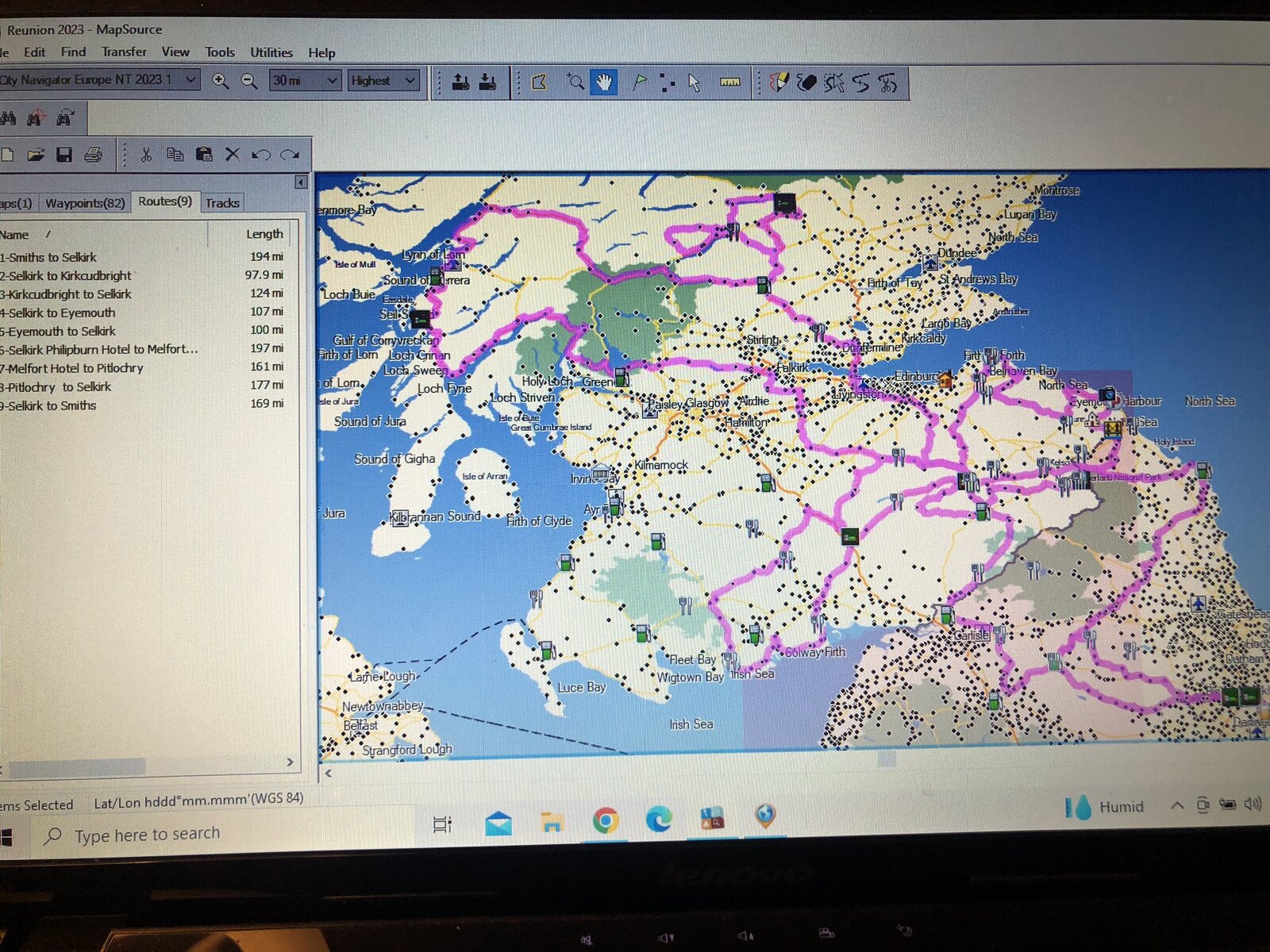Click the rightmost track edit toolbar icon

(887, 83)
